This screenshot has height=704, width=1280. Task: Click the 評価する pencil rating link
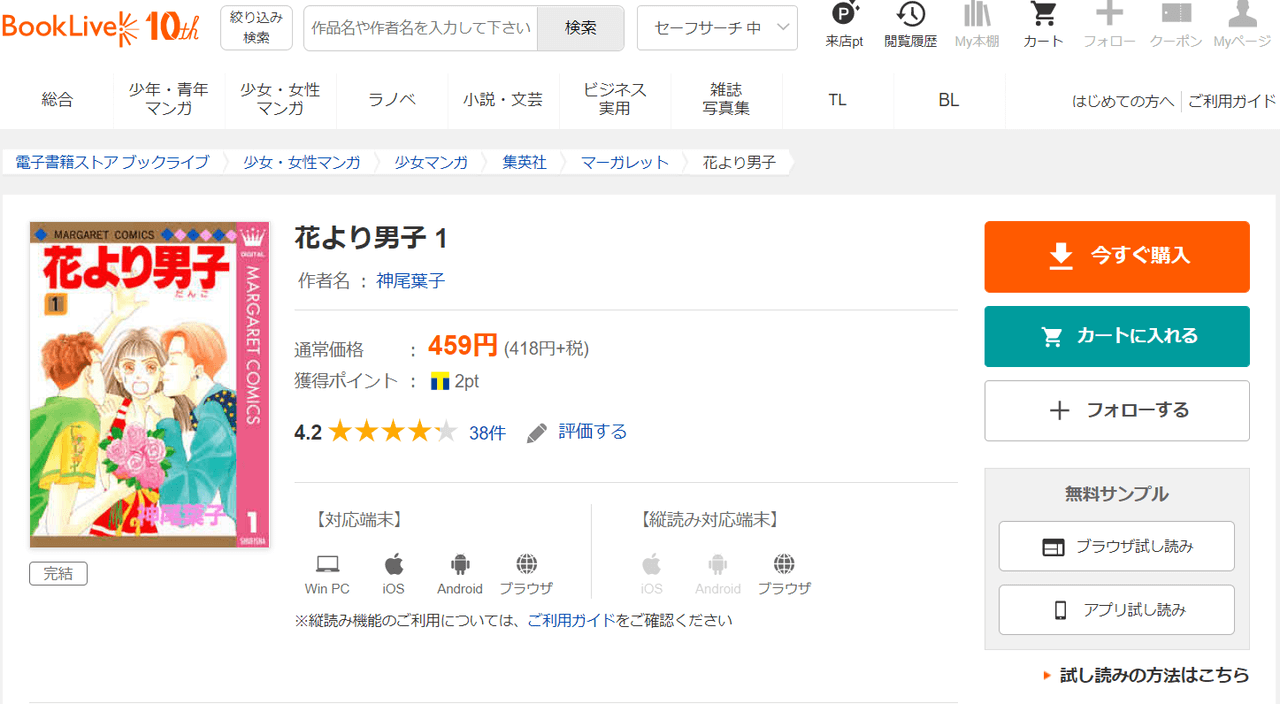(x=578, y=432)
